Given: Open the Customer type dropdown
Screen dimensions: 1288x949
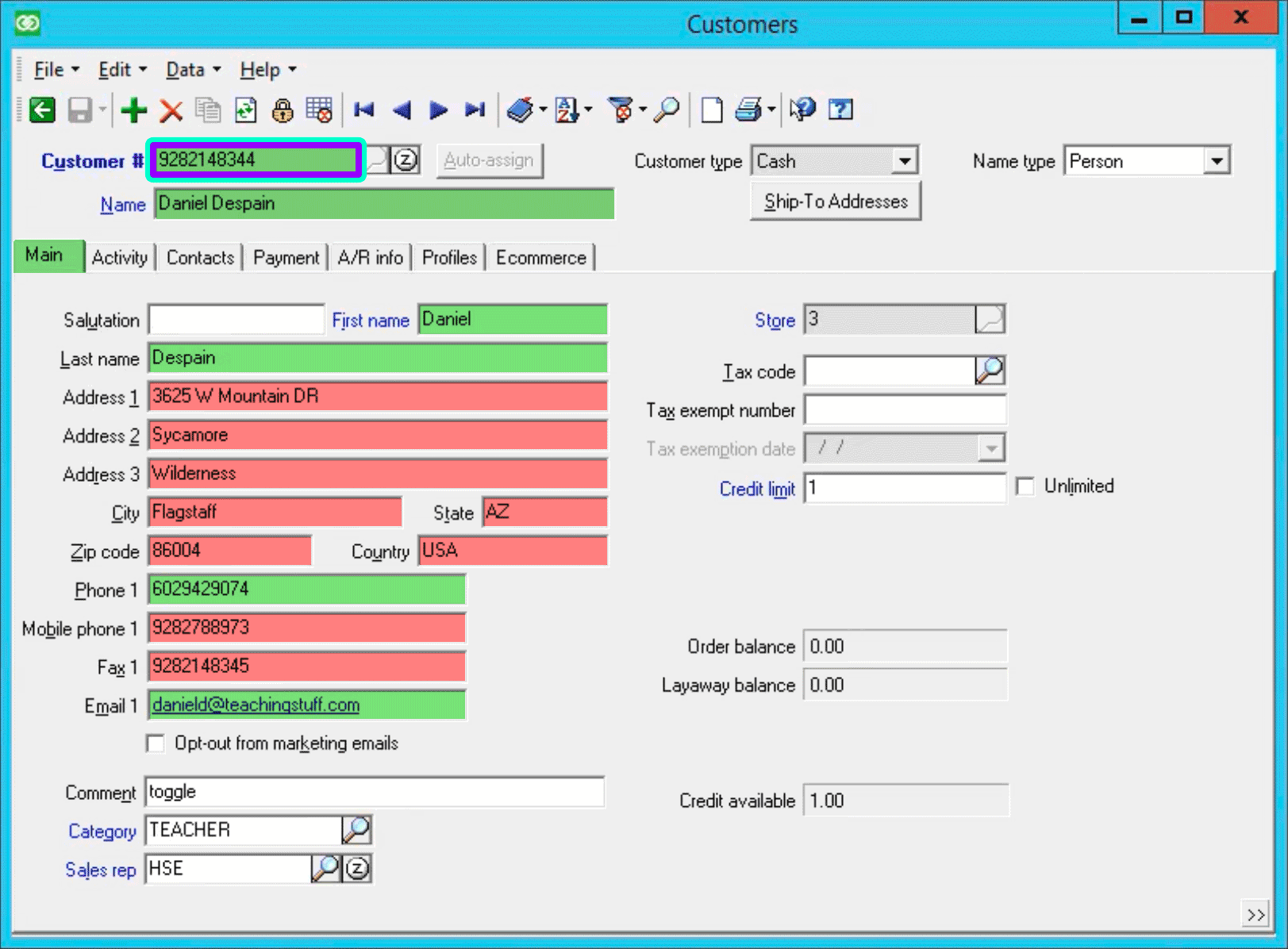Looking at the screenshot, I should [905, 160].
